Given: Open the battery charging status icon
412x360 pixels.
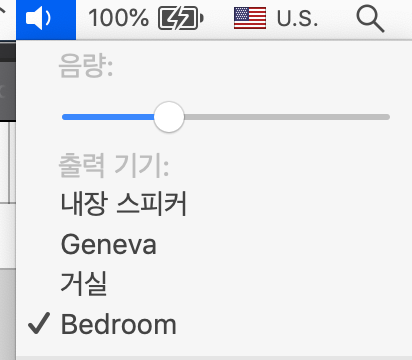Looking at the screenshot, I should pos(181,18).
